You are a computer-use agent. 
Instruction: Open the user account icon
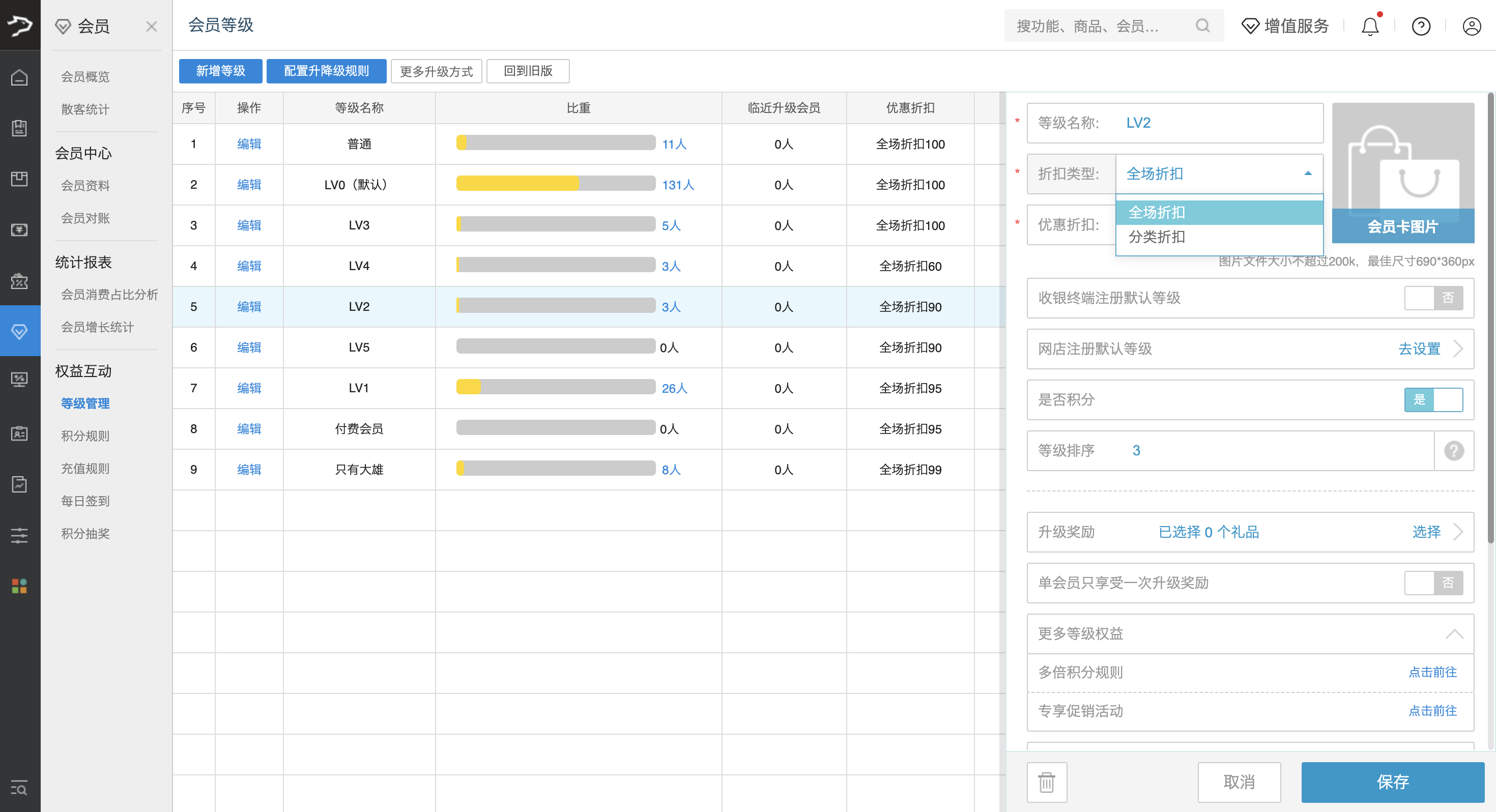coord(1472,26)
